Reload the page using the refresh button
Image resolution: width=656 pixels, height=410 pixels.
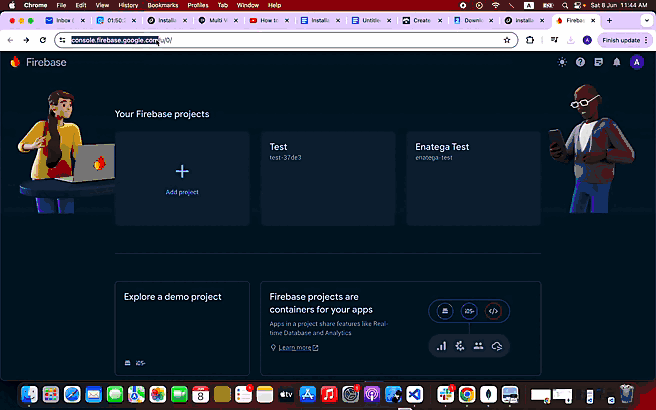click(x=42, y=40)
